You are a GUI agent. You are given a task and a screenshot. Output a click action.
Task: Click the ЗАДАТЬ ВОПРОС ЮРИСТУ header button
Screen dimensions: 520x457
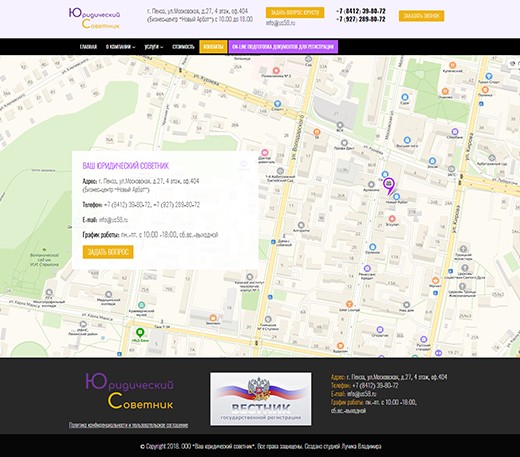295,13
